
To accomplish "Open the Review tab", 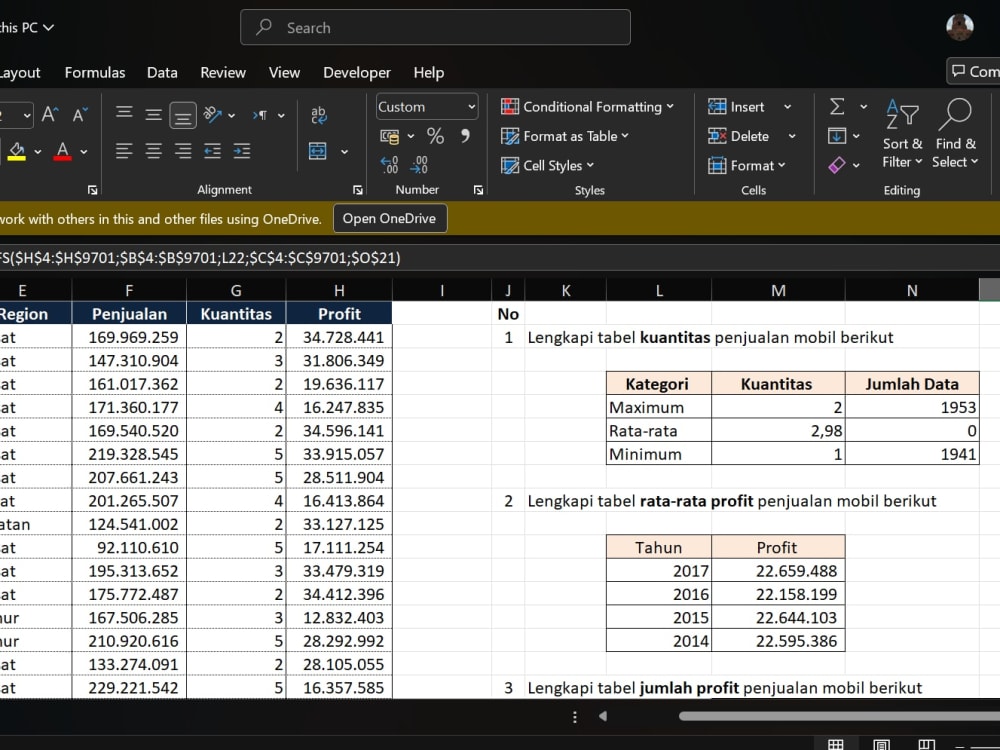I will coord(223,73).
